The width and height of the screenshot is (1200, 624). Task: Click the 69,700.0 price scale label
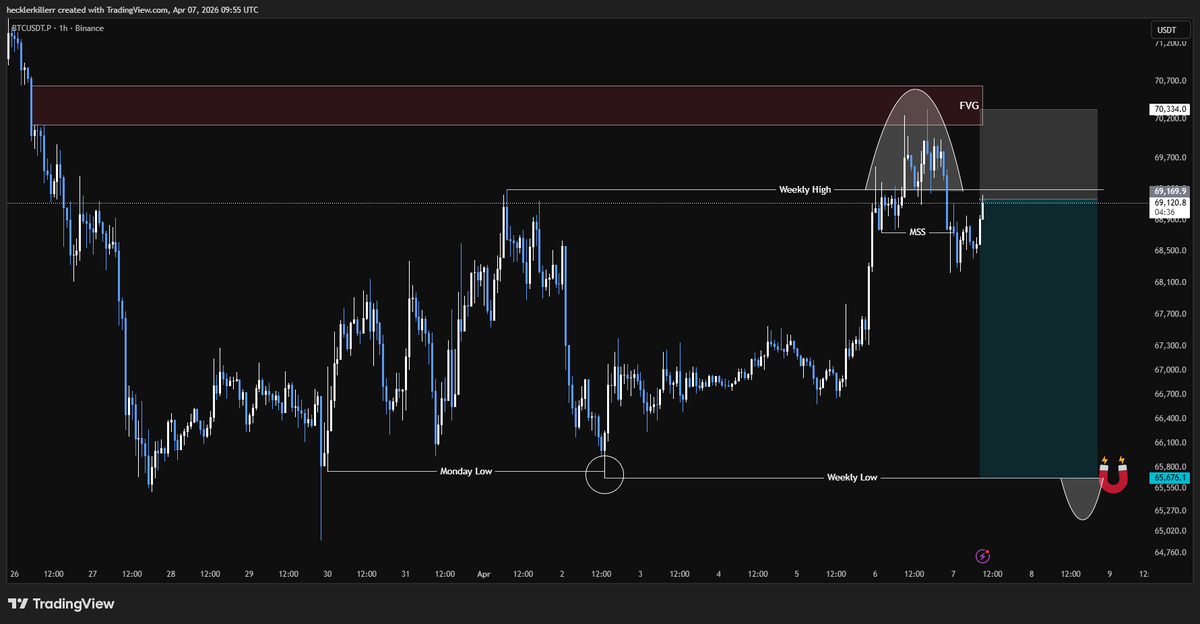1170,157
